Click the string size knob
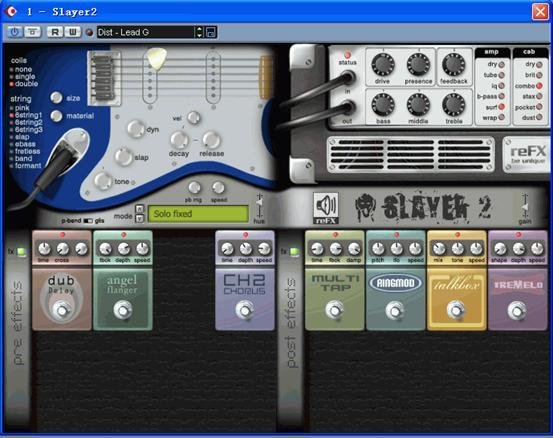 tap(56, 98)
